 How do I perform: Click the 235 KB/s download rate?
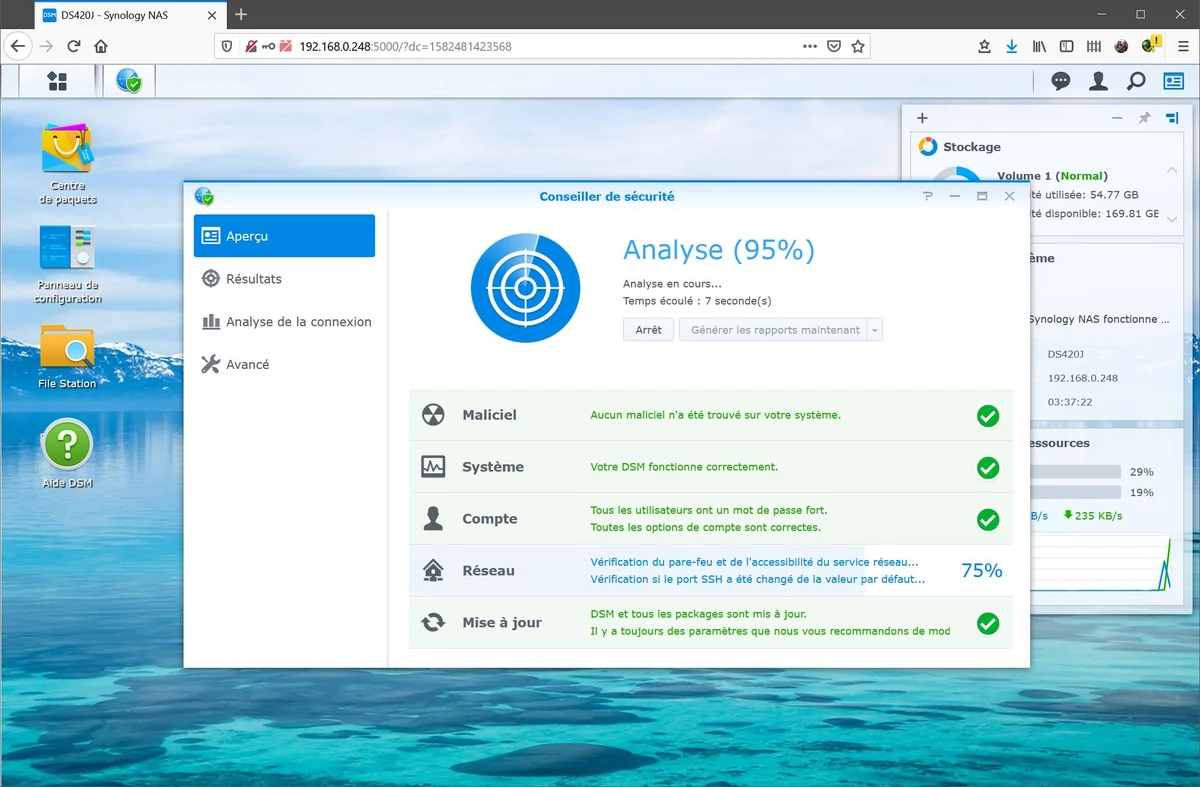tap(1092, 516)
